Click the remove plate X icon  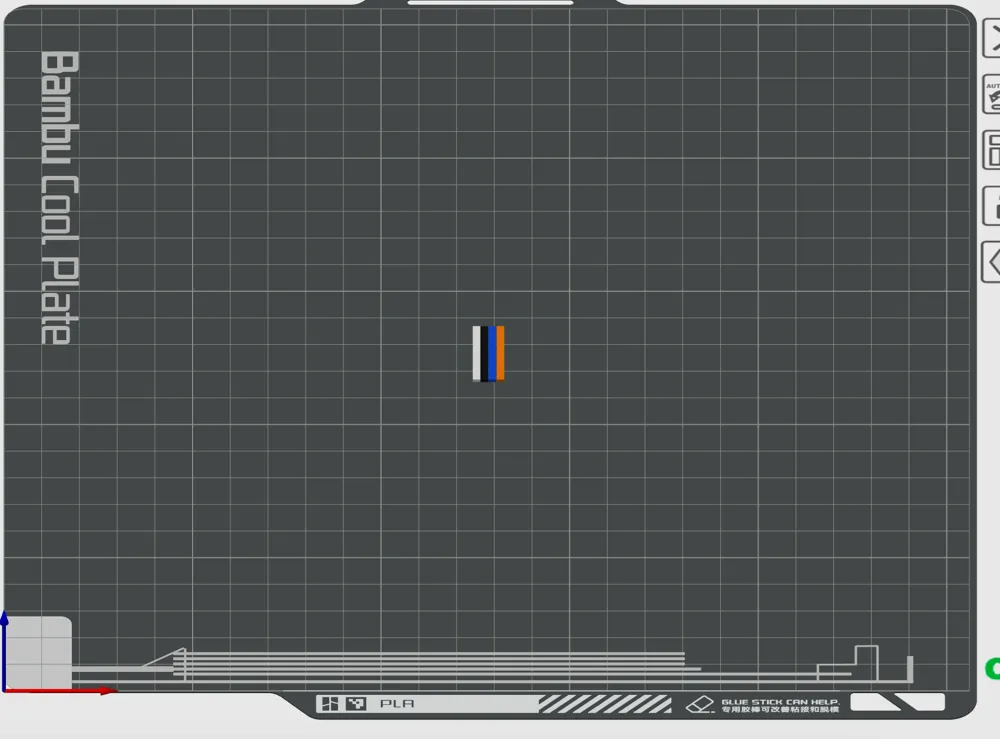pyautogui.click(x=992, y=40)
